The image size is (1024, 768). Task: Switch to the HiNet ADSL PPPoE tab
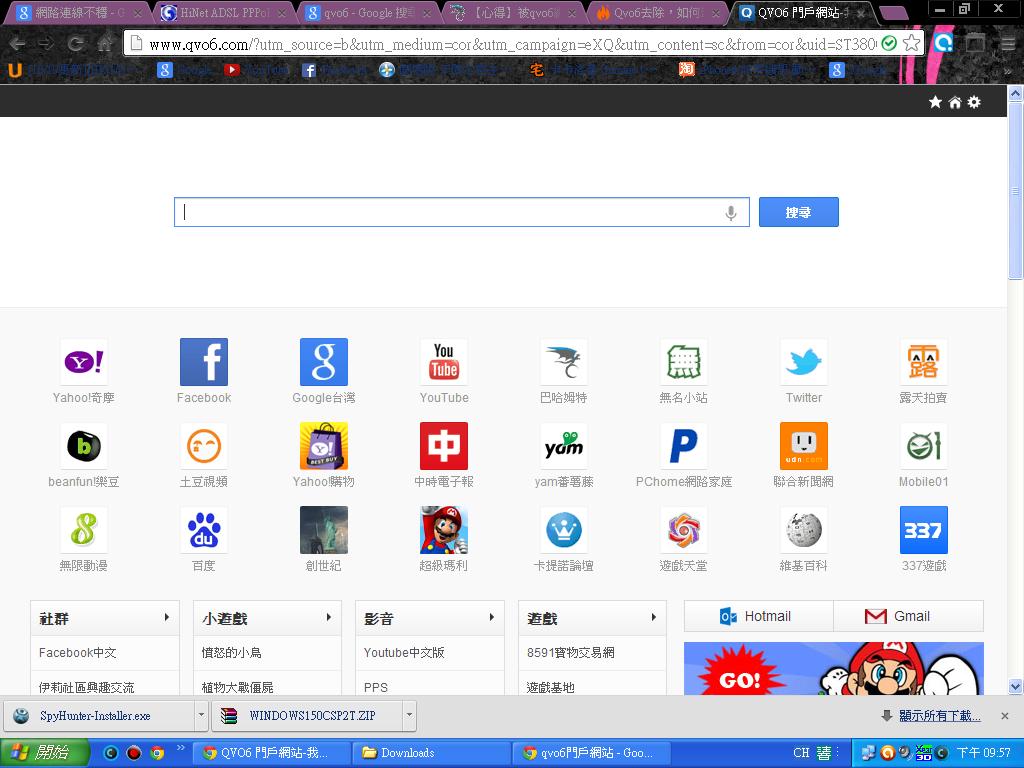pos(223,12)
